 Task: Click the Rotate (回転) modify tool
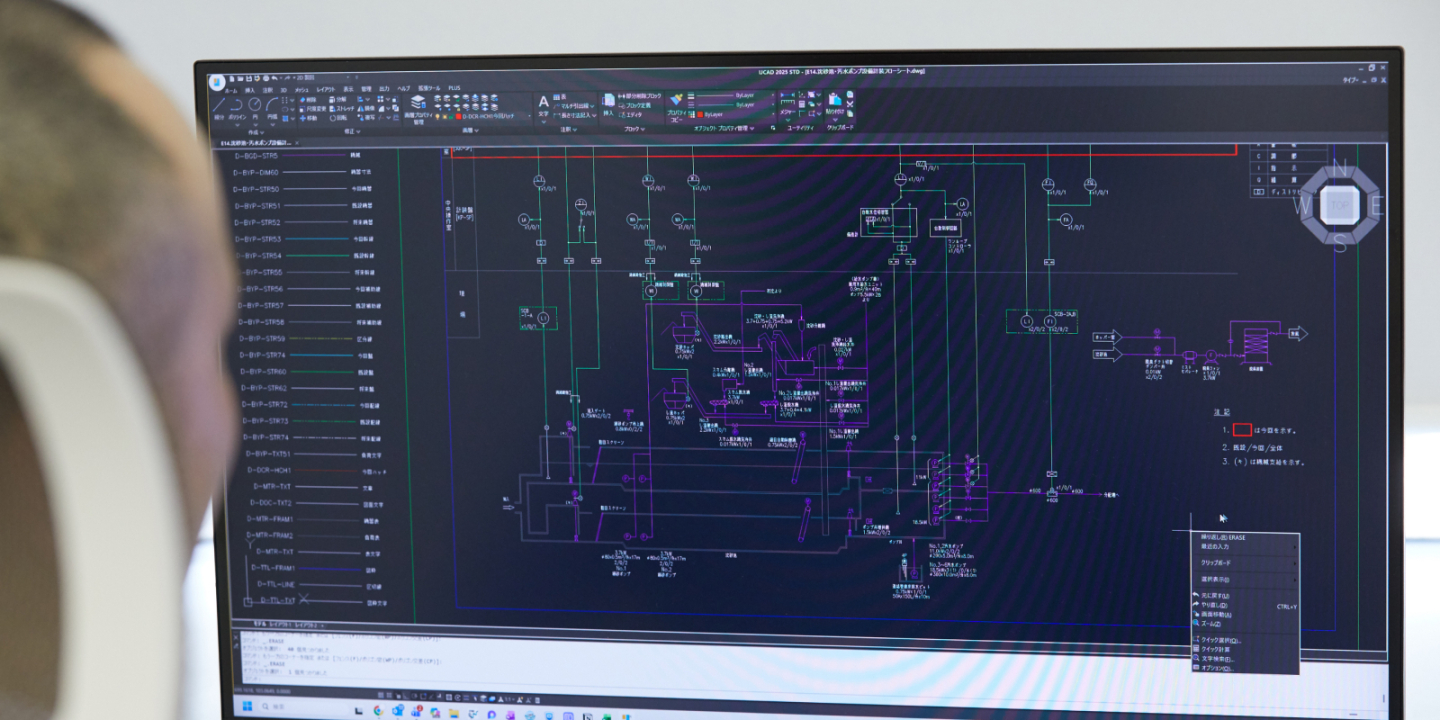pos(338,118)
